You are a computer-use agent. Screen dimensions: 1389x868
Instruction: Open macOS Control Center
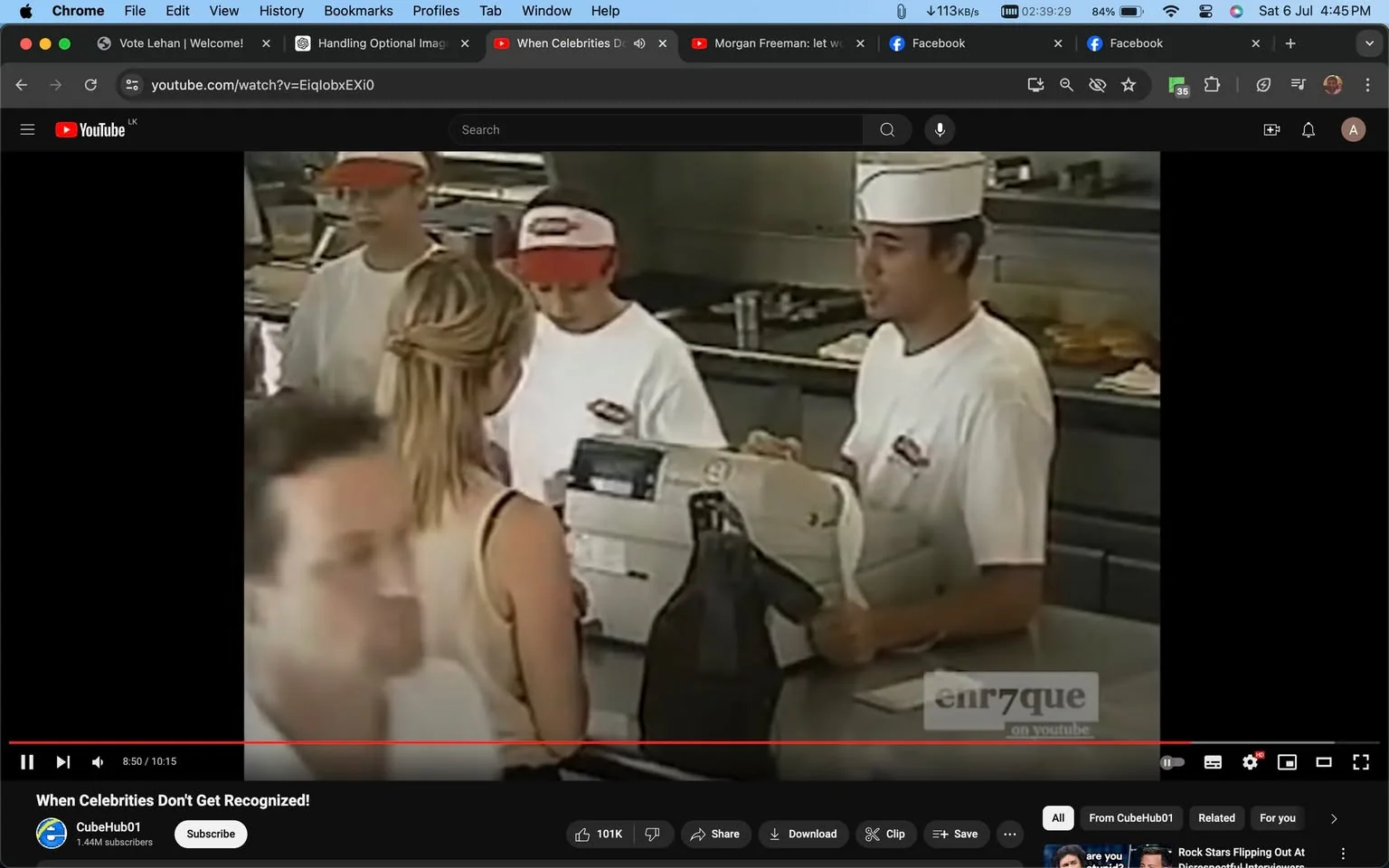[x=1205, y=11]
